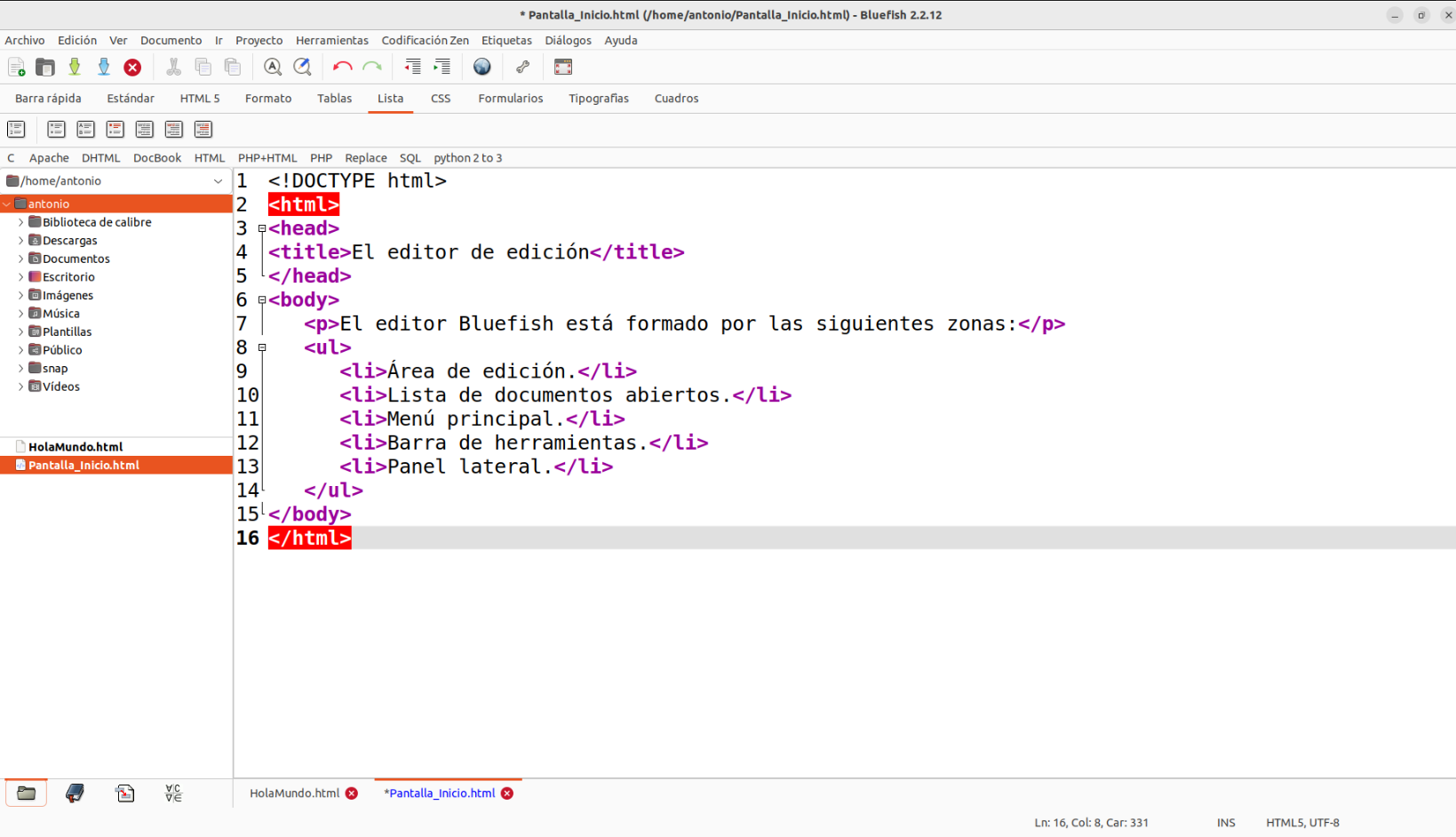Click the Undo arrow icon
This screenshot has height=837, width=1456.
(342, 67)
